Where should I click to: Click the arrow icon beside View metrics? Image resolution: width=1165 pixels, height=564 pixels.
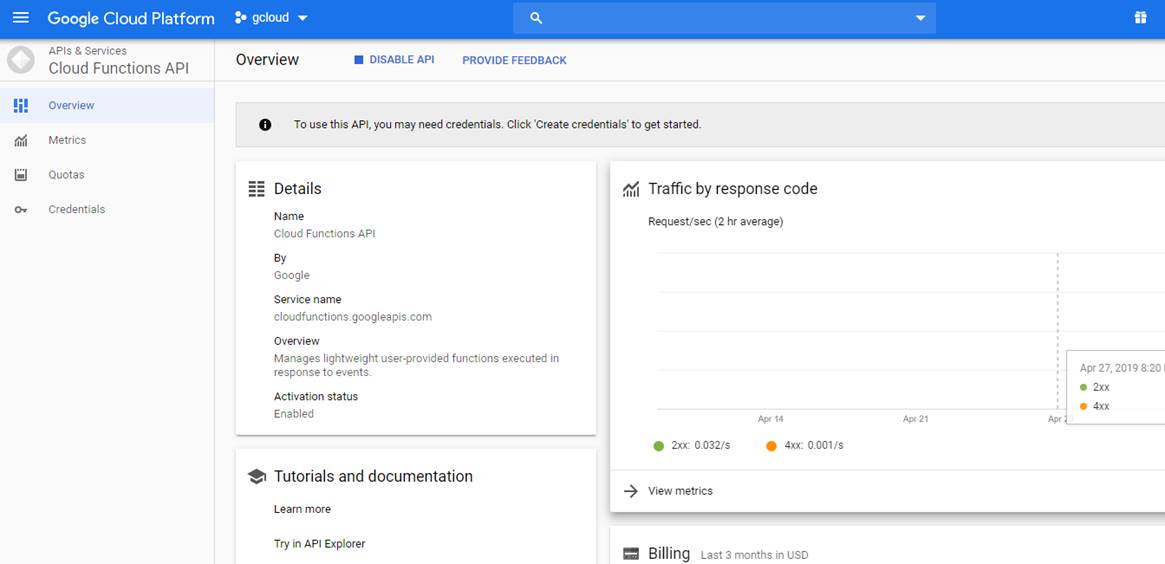[631, 491]
